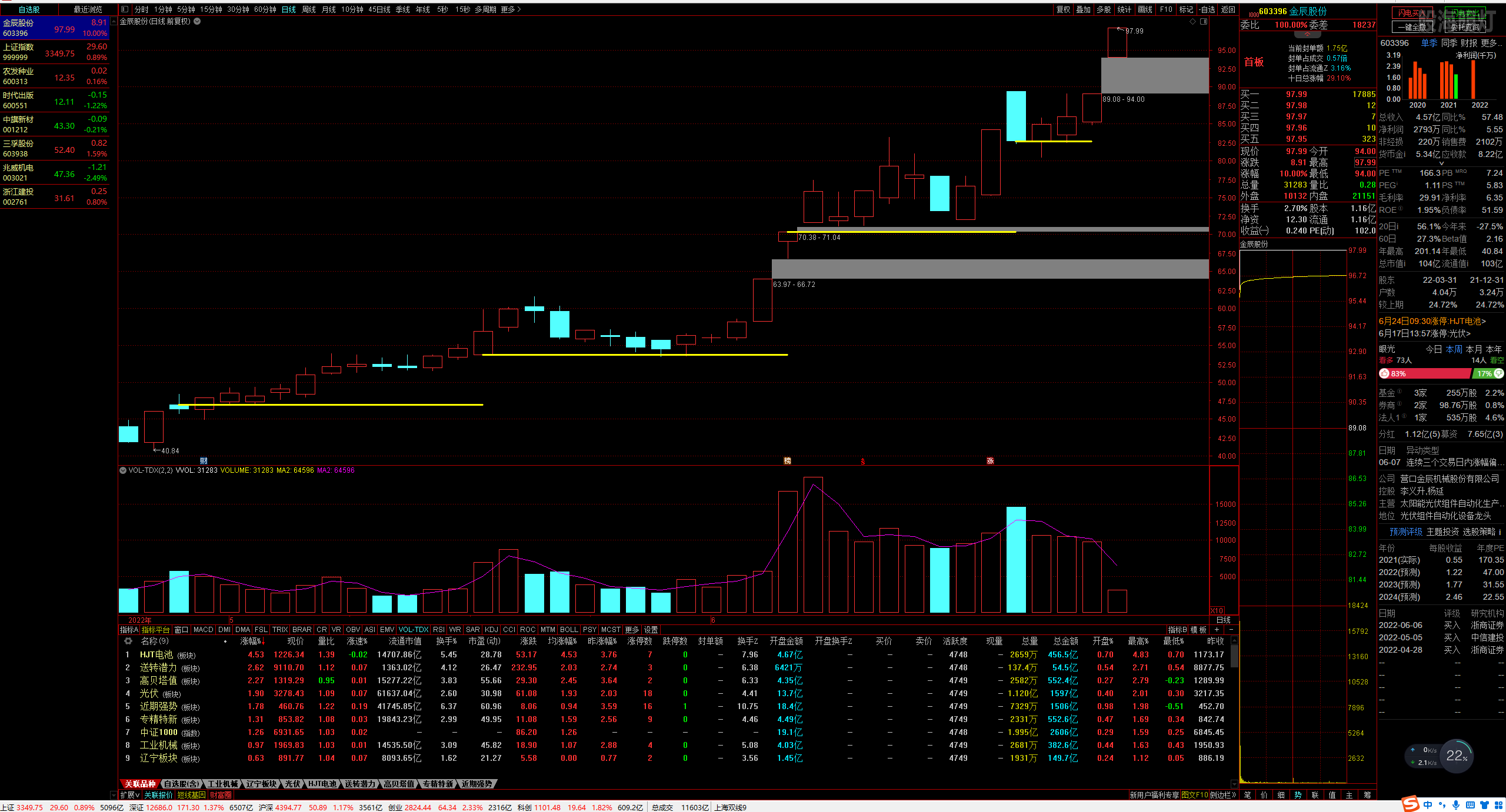Screen dimensions: 1506x812
Task: Click the 一键全撤 button
Action: coord(1411,27)
